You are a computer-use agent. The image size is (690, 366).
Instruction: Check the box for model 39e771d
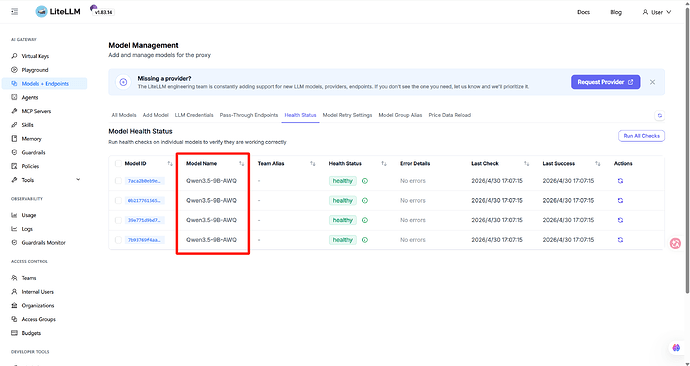coord(118,220)
